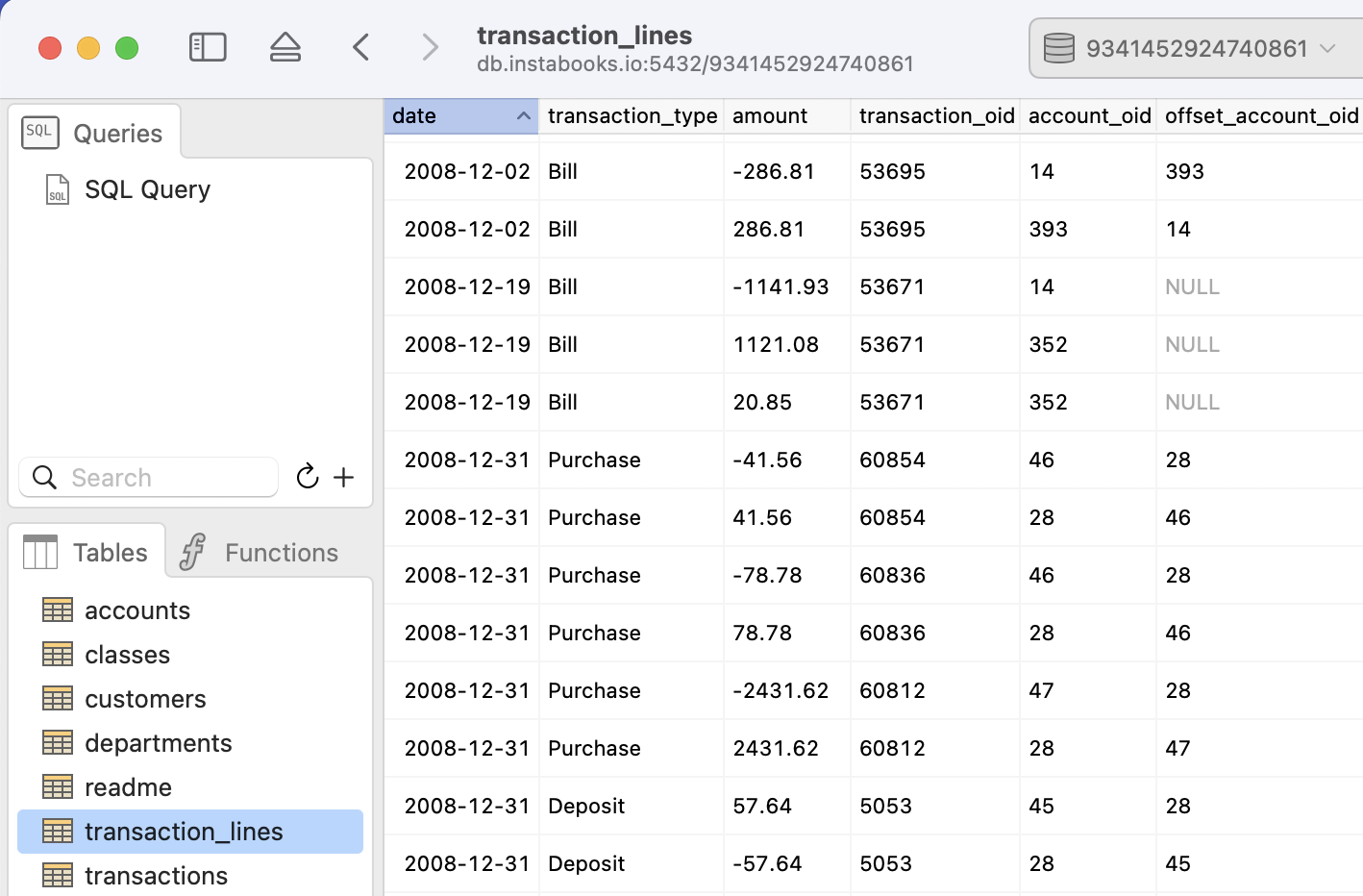Viewport: 1363px width, 896px height.
Task: Click the db.instabooks.io connection subtitle
Action: coord(695,64)
